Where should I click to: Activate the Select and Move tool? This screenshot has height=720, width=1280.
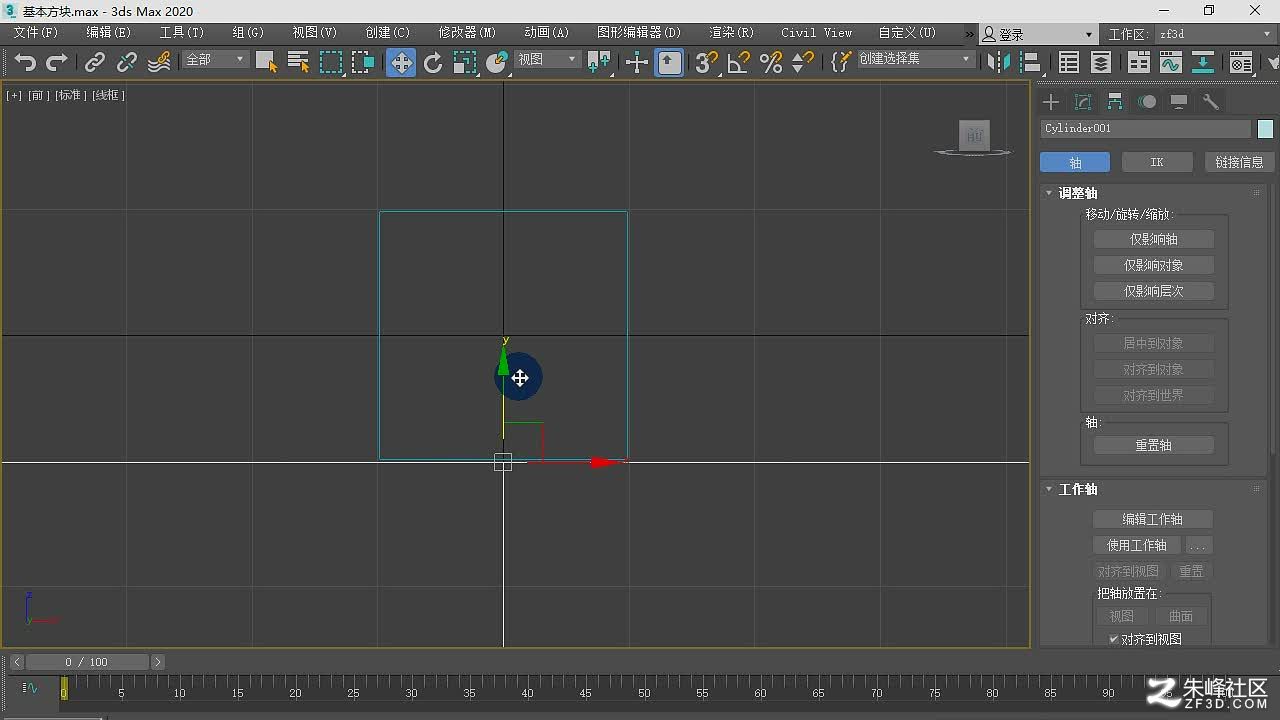[401, 63]
